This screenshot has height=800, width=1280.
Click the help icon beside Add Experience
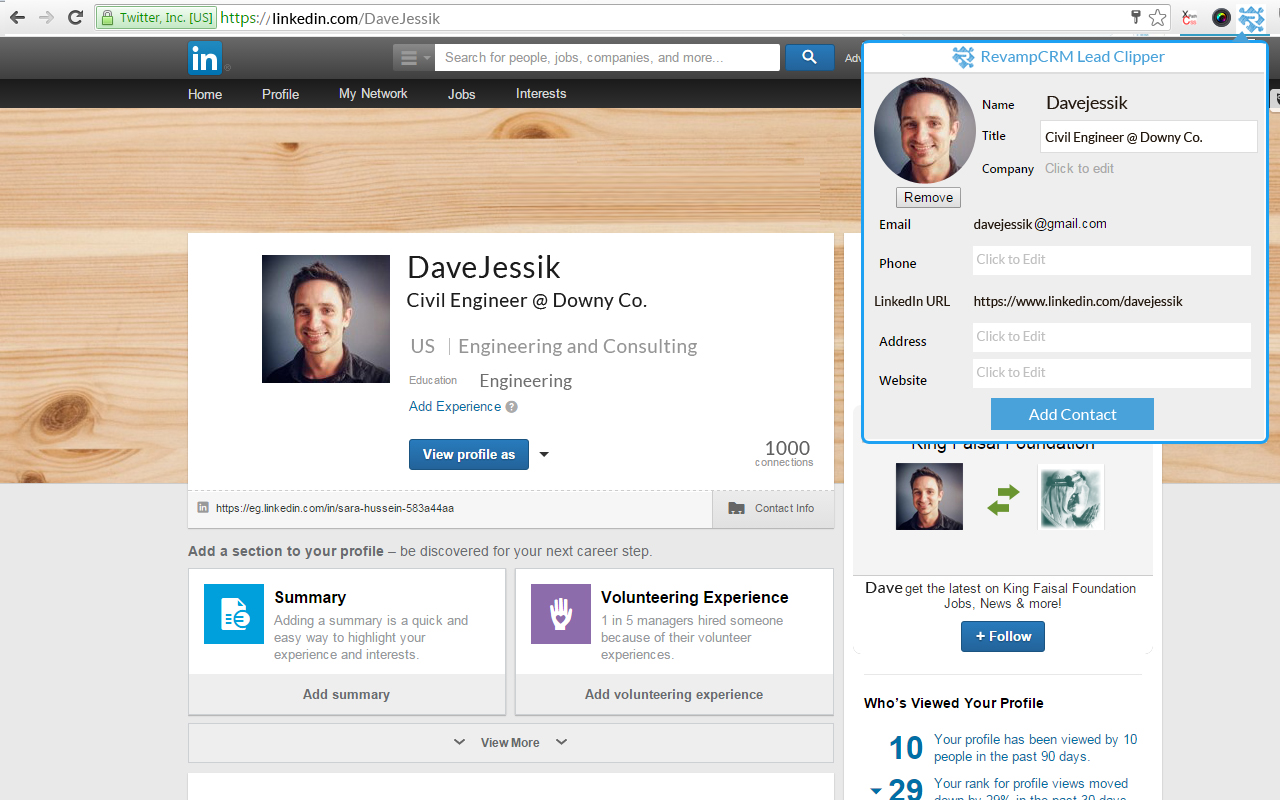(512, 407)
